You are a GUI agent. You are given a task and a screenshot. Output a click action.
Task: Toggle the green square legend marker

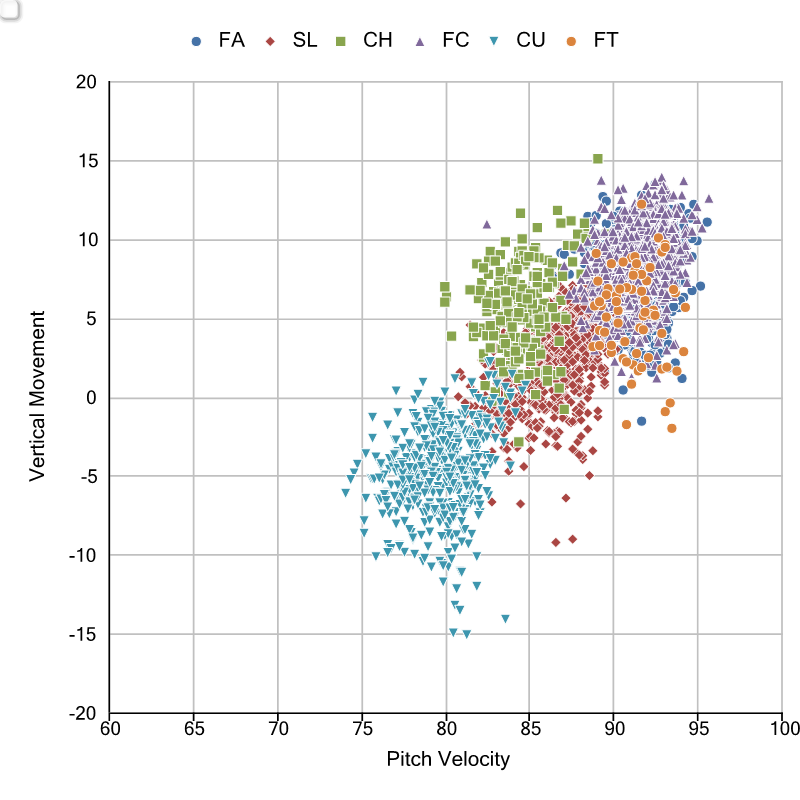pyautogui.click(x=341, y=41)
